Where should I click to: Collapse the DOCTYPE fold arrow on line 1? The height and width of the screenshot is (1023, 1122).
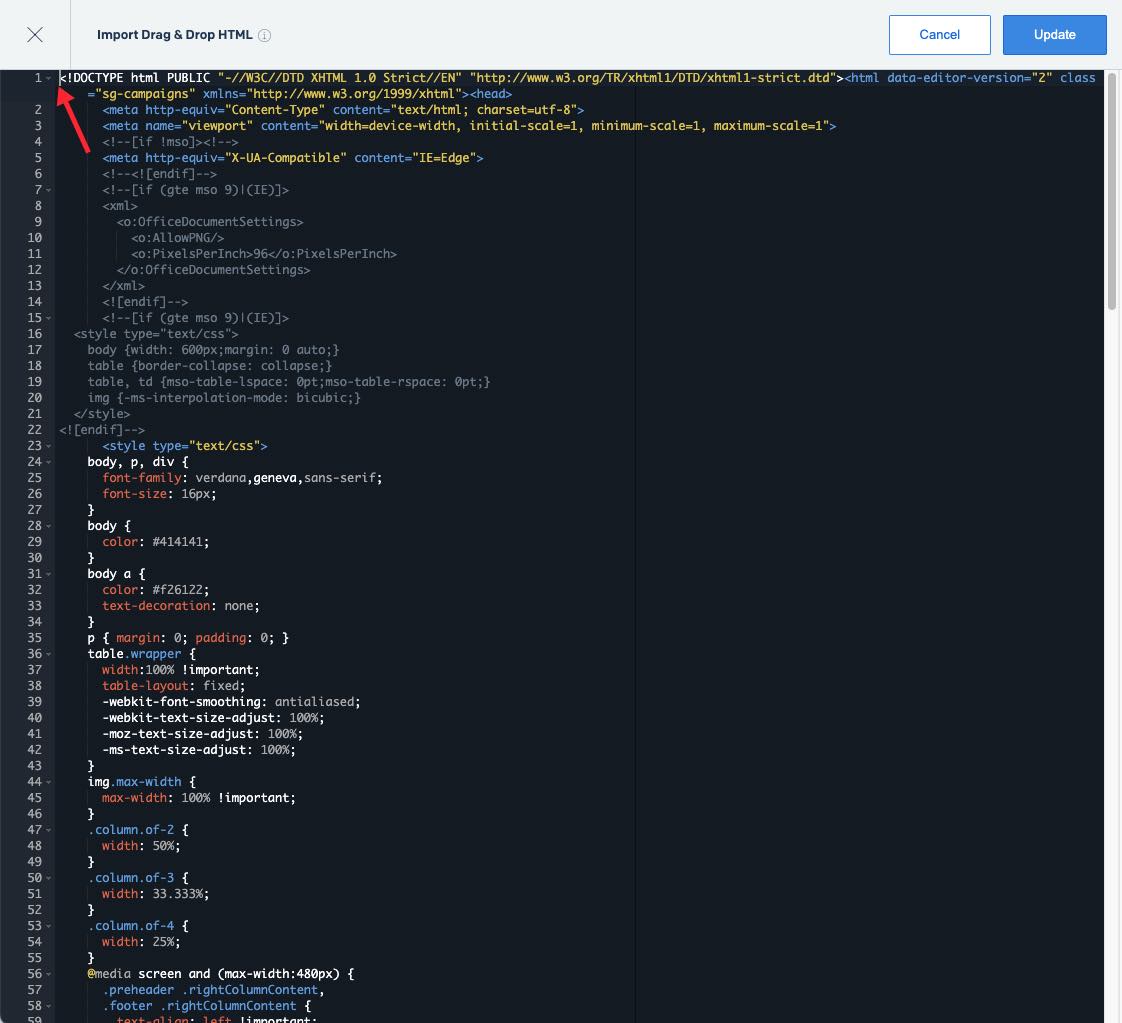coord(46,77)
